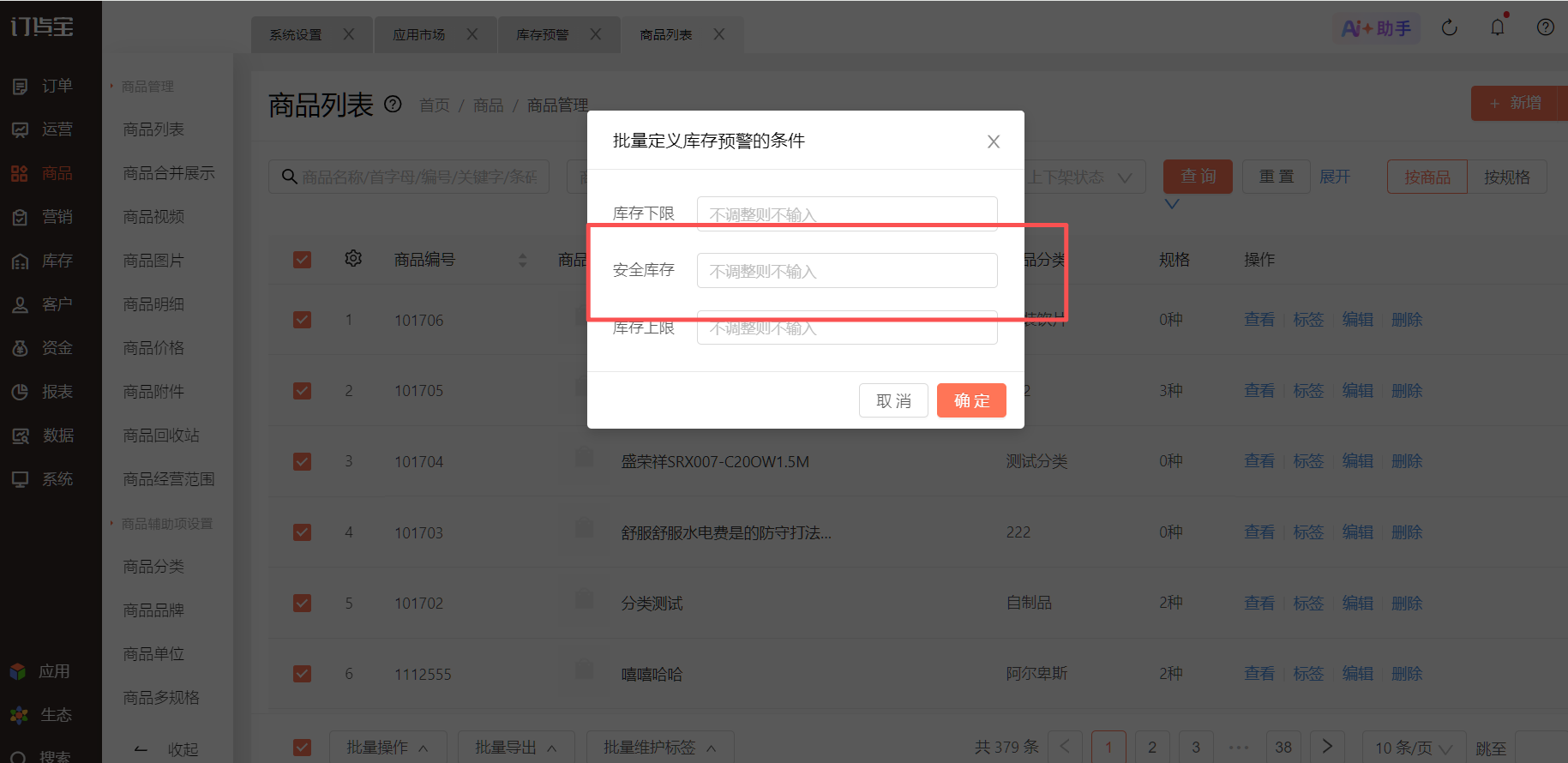Uncheck the row checkbox for 101703

pos(303,532)
